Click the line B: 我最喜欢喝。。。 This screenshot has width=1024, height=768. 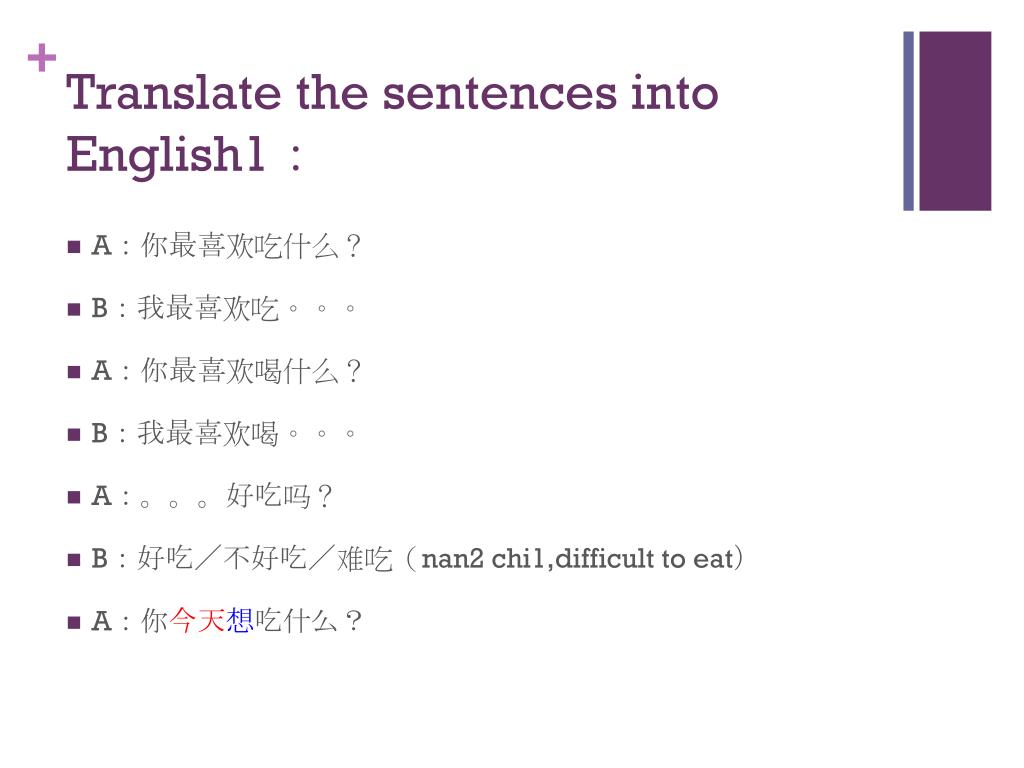(224, 434)
